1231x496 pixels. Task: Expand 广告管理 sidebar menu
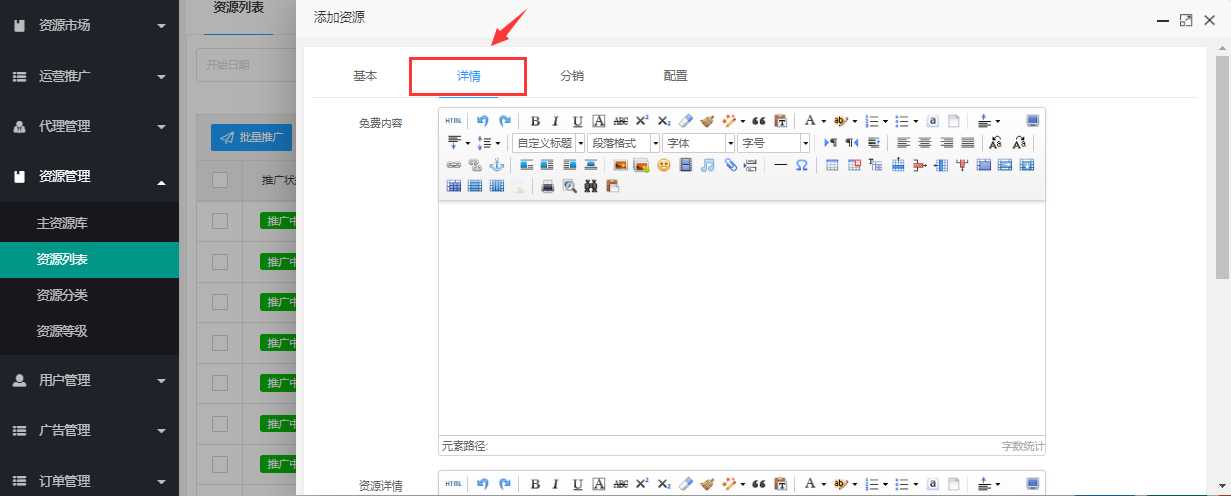click(x=89, y=430)
